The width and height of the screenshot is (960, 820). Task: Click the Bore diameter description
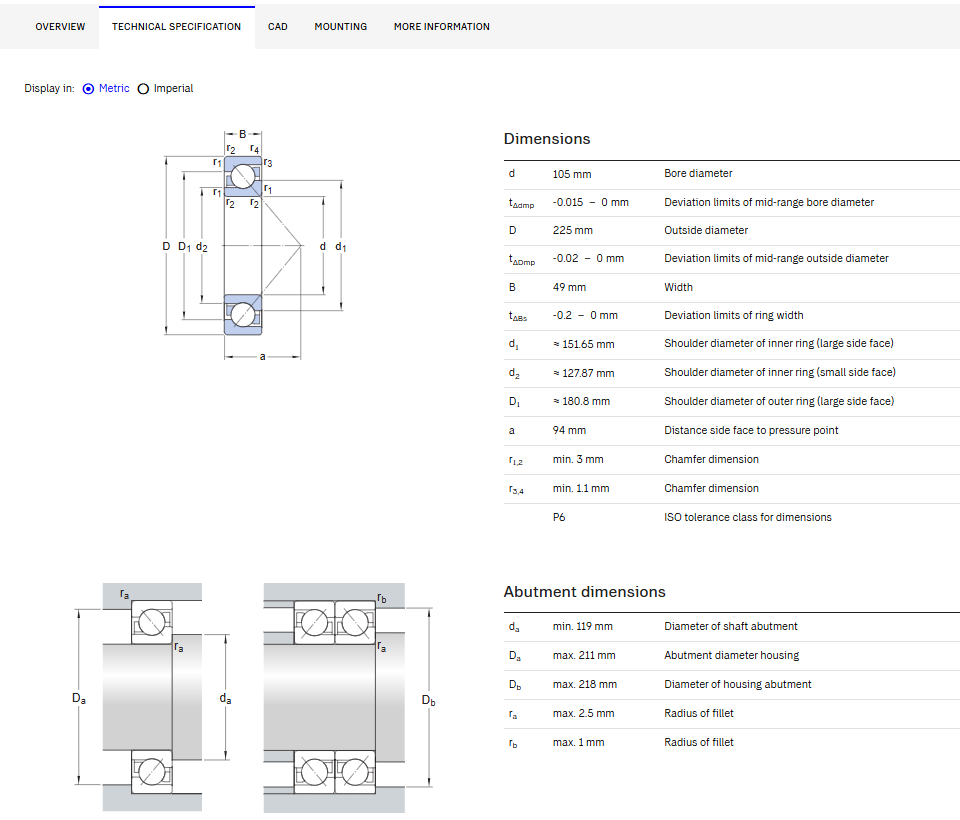pyautogui.click(x=698, y=173)
